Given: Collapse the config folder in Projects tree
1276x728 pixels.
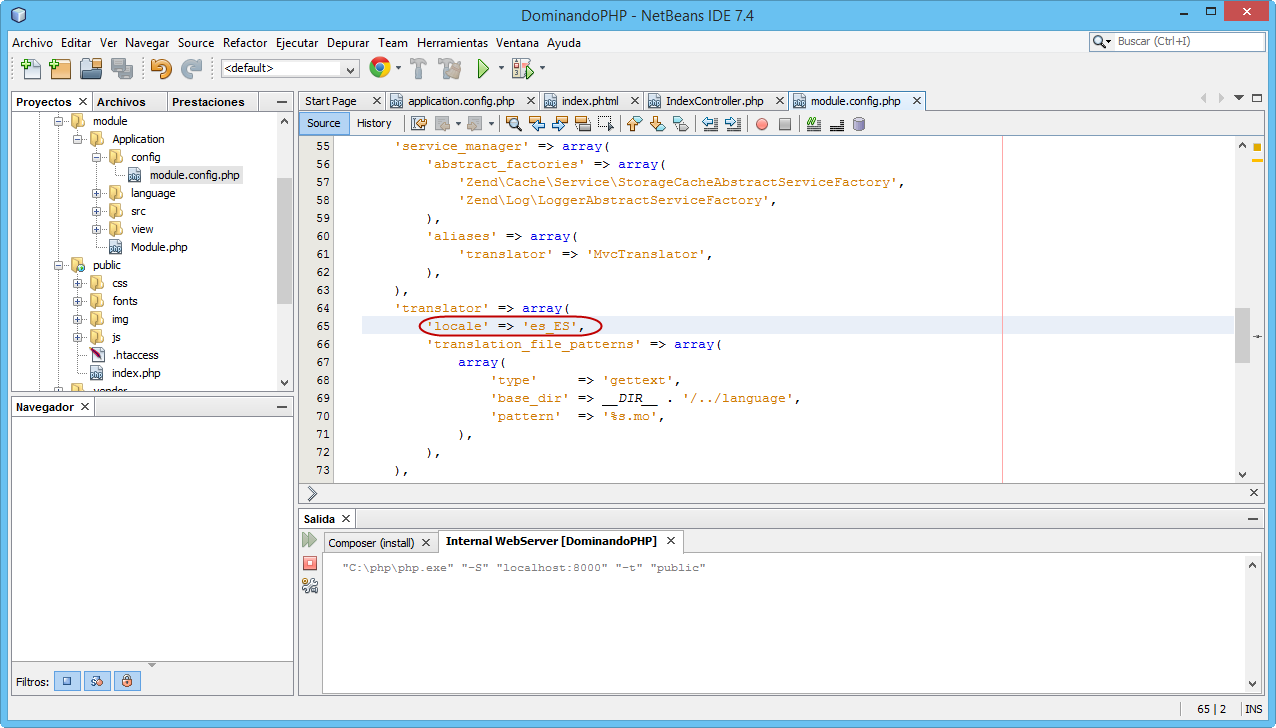Looking at the screenshot, I should [95, 157].
